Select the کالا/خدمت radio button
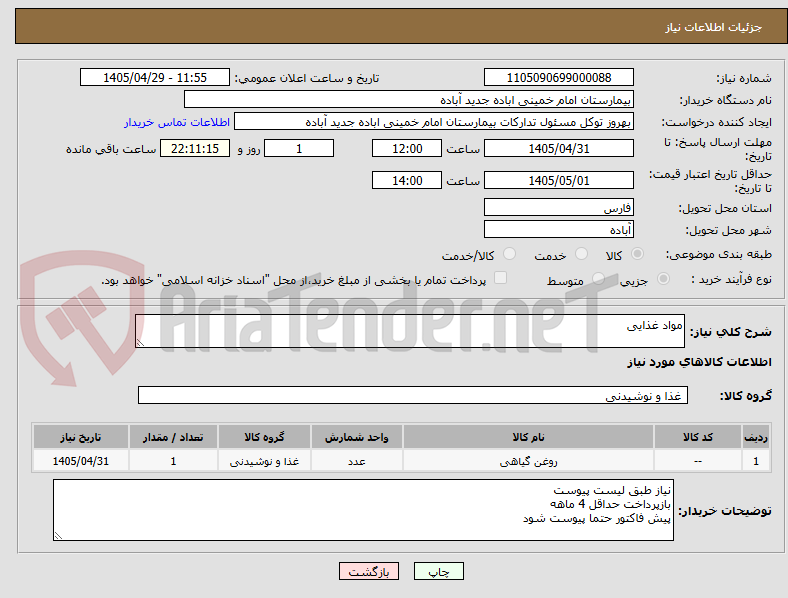Image resolution: width=788 pixels, height=598 pixels. click(x=510, y=254)
